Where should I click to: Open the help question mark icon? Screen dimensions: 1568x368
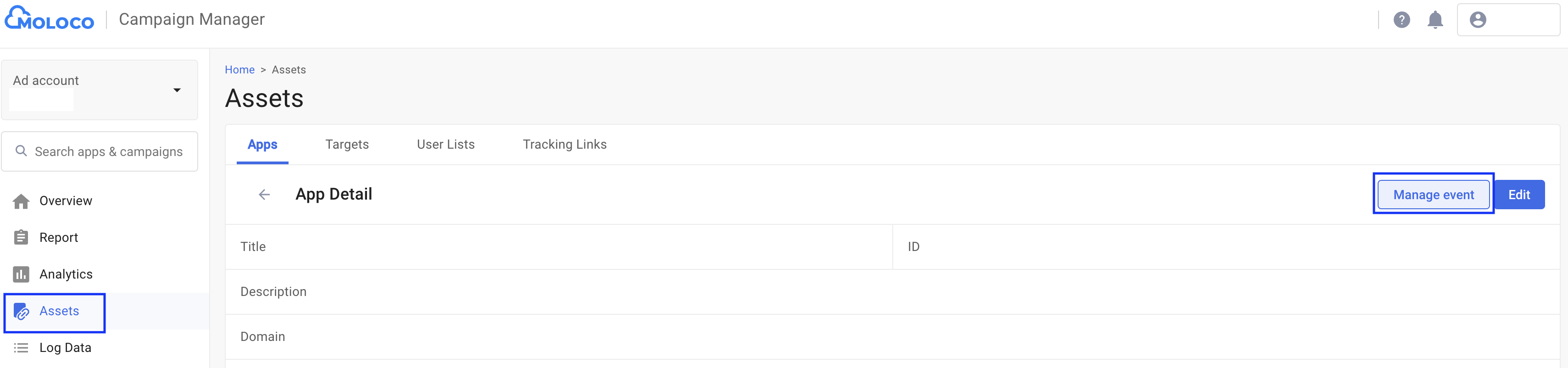click(1402, 19)
